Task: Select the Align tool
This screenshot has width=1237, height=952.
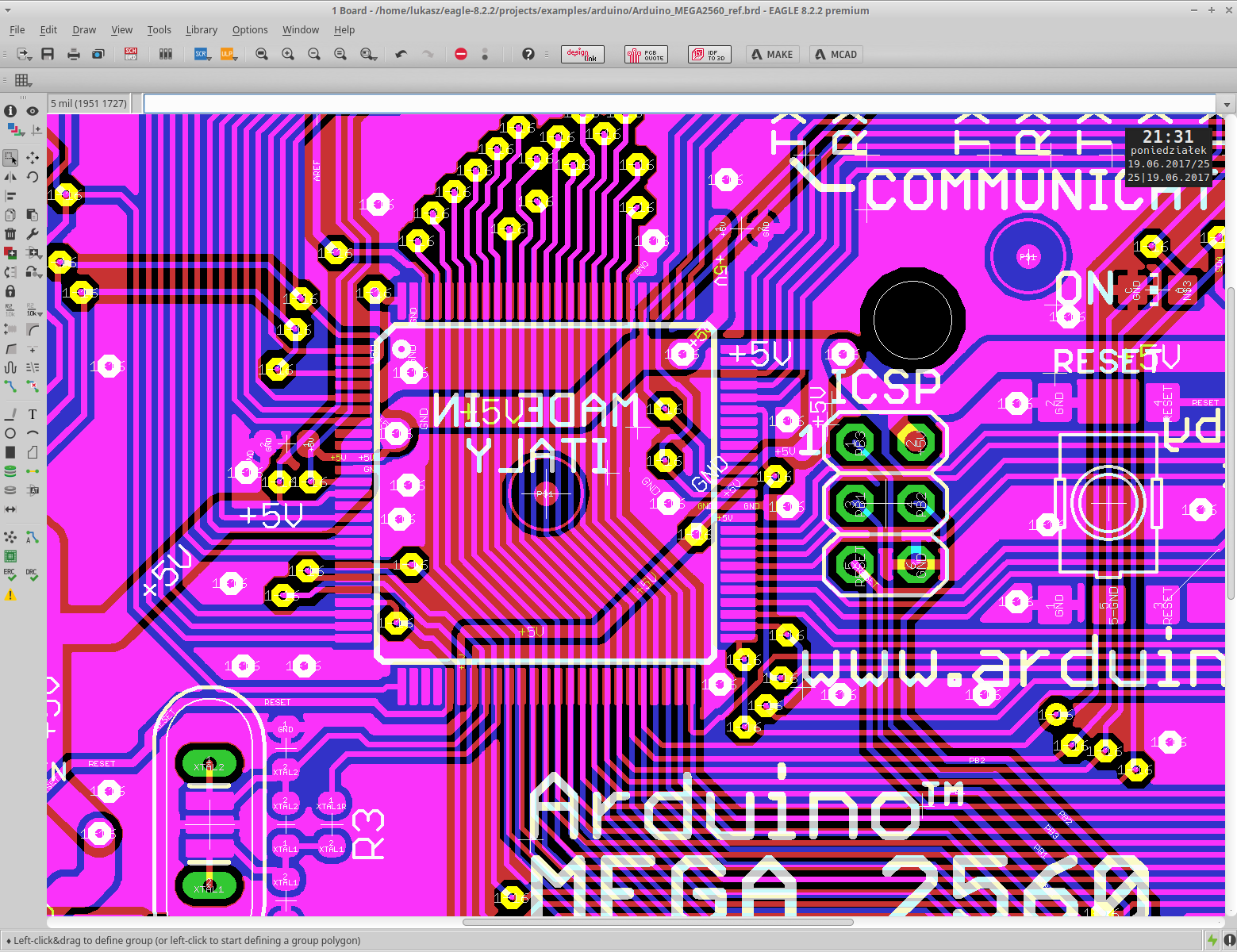Action: click(10, 195)
